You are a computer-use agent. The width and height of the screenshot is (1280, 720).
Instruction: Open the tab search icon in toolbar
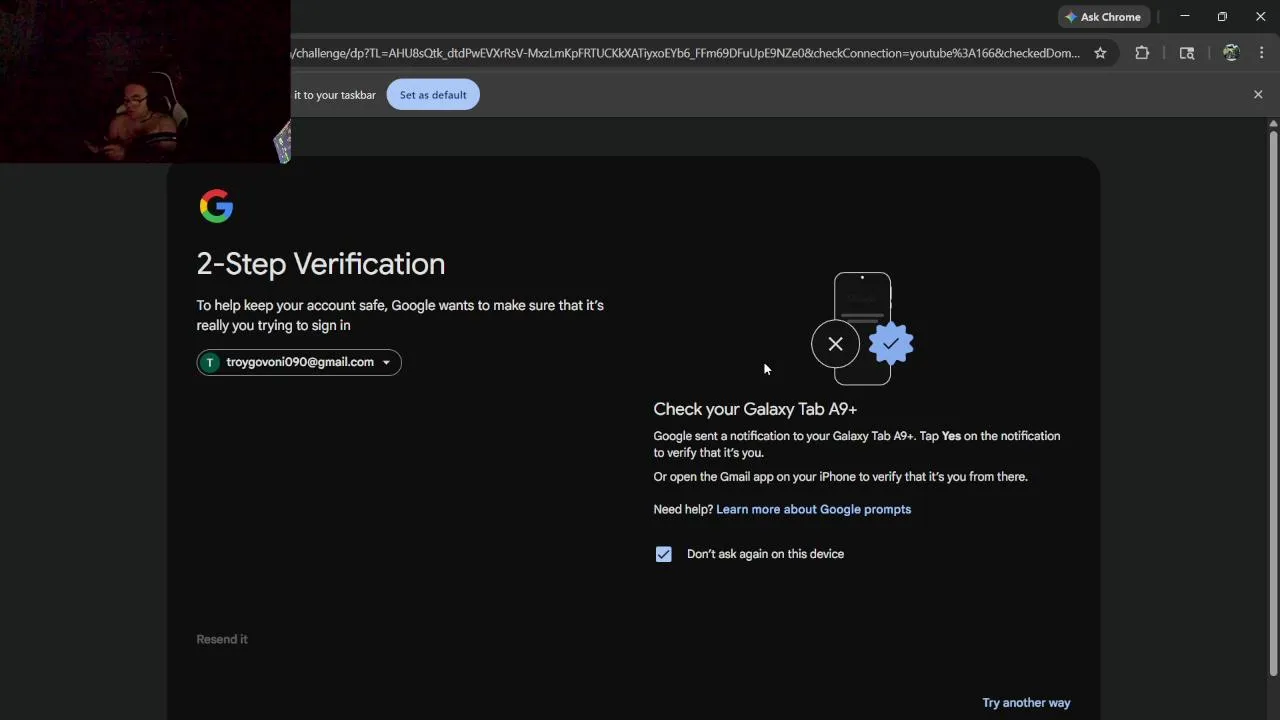1187,53
